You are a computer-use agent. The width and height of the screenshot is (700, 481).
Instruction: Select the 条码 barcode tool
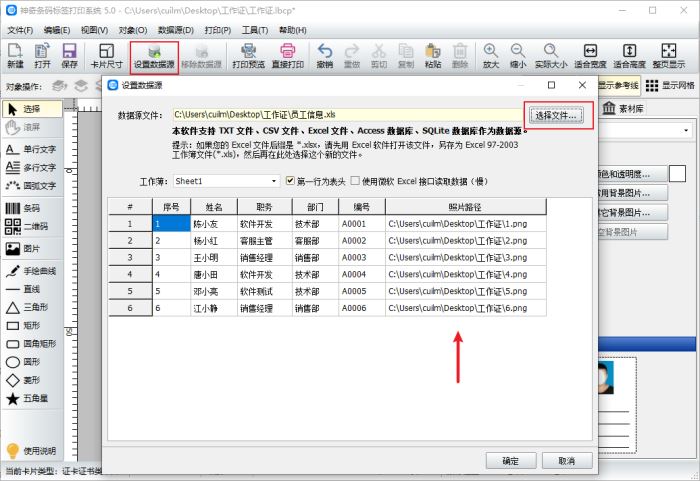coord(31,208)
